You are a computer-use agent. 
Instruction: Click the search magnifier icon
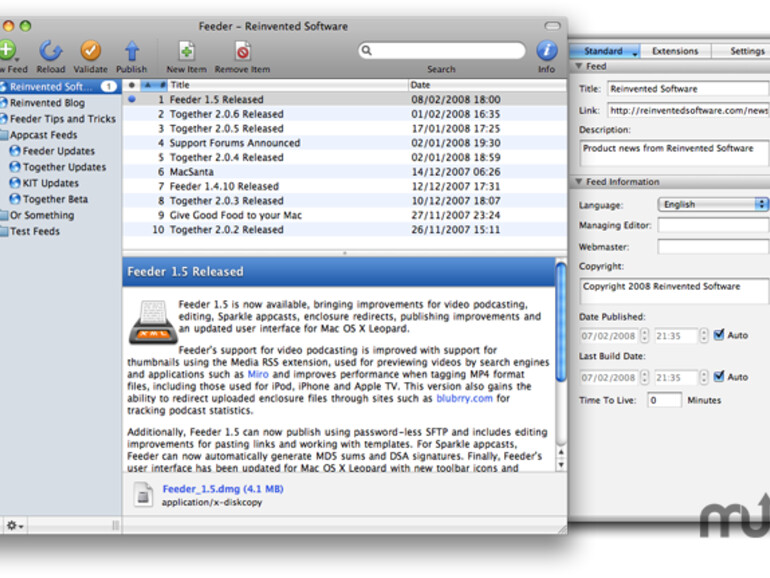(367, 50)
